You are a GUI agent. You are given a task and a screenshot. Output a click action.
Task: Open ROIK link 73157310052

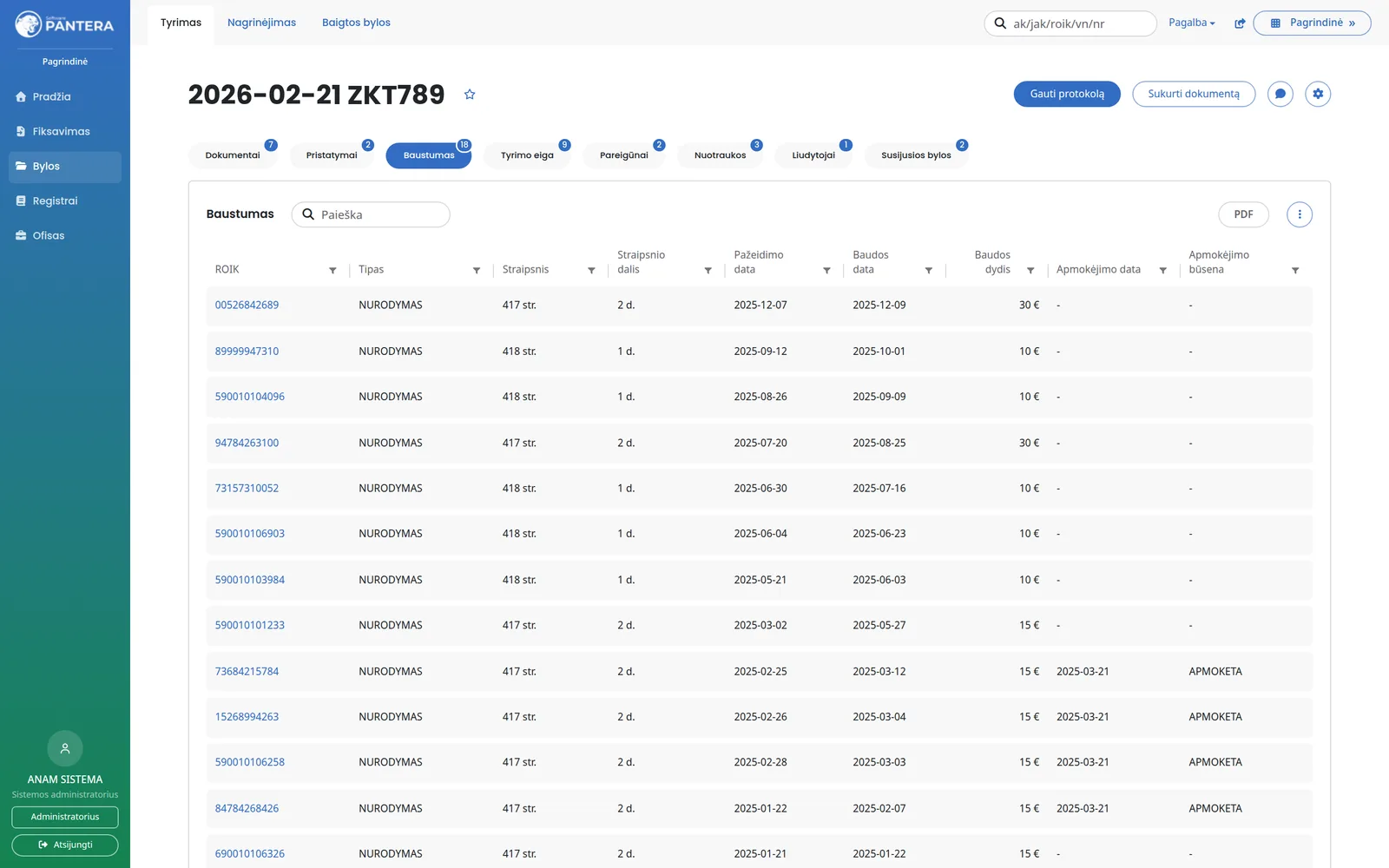[x=247, y=488]
